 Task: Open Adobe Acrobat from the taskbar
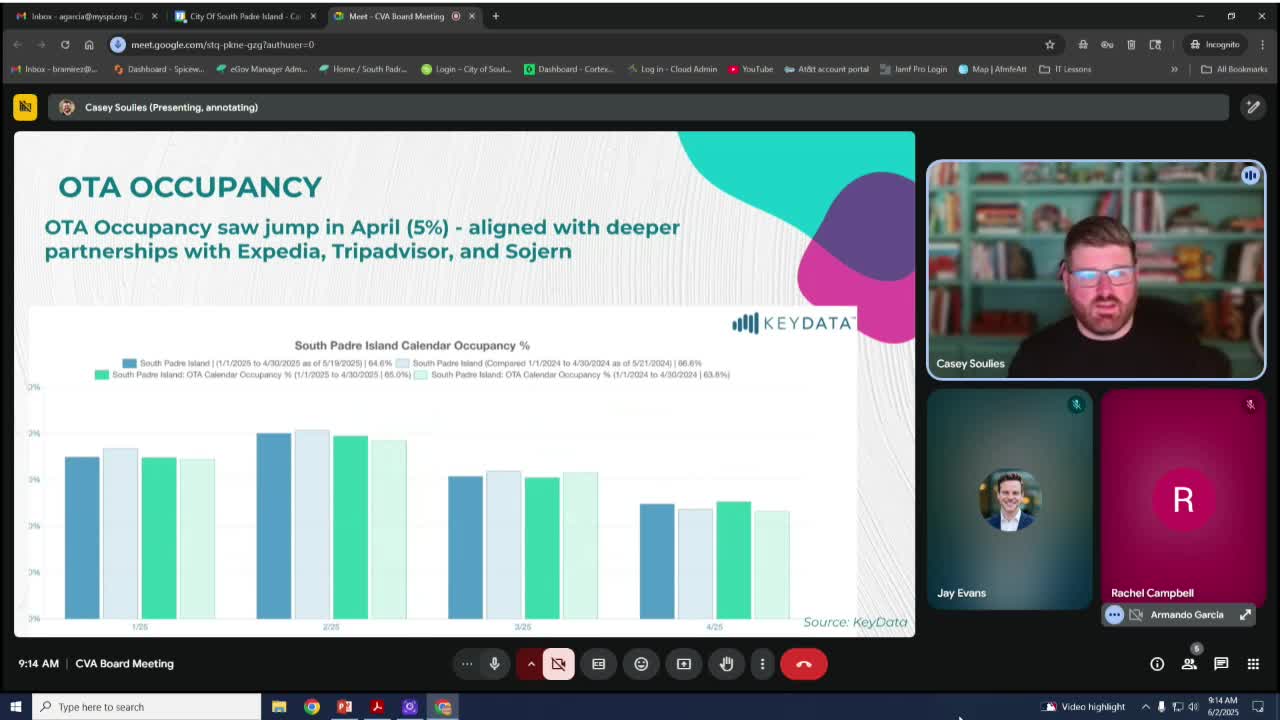(x=377, y=707)
